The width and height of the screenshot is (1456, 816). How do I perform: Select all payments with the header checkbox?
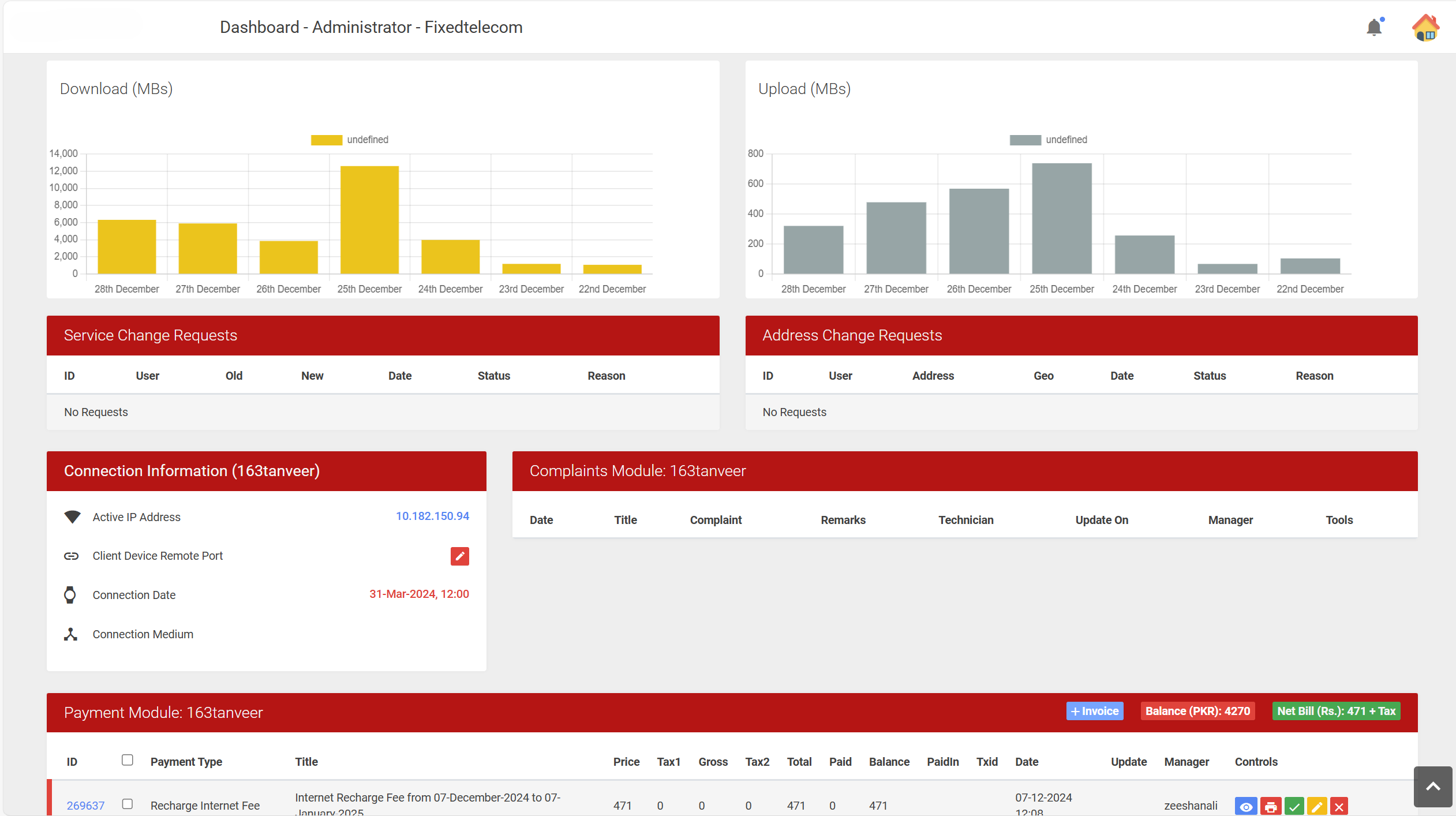(x=127, y=761)
